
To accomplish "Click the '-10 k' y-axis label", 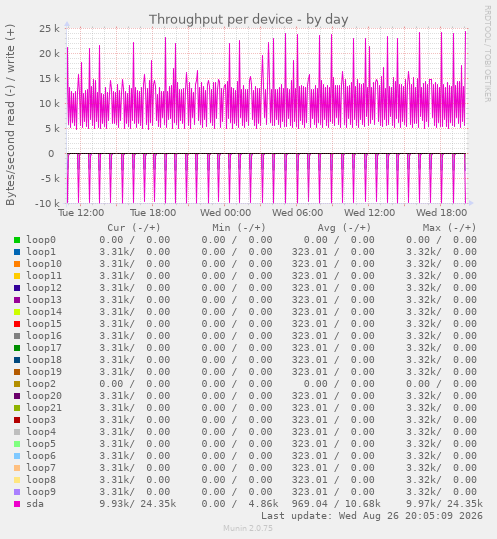I will click(47, 204).
